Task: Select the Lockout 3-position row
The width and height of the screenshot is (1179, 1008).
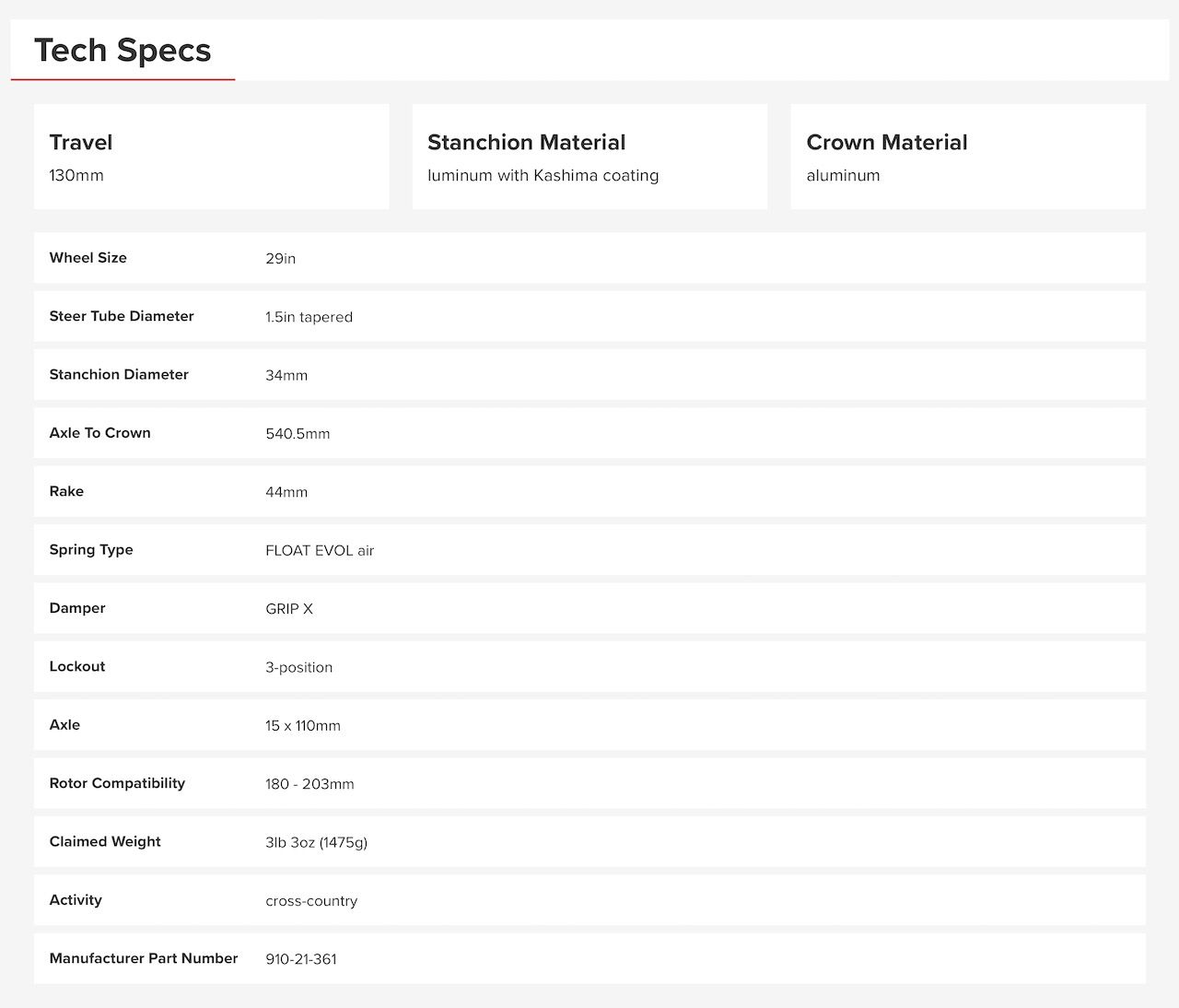Action: [x=589, y=666]
